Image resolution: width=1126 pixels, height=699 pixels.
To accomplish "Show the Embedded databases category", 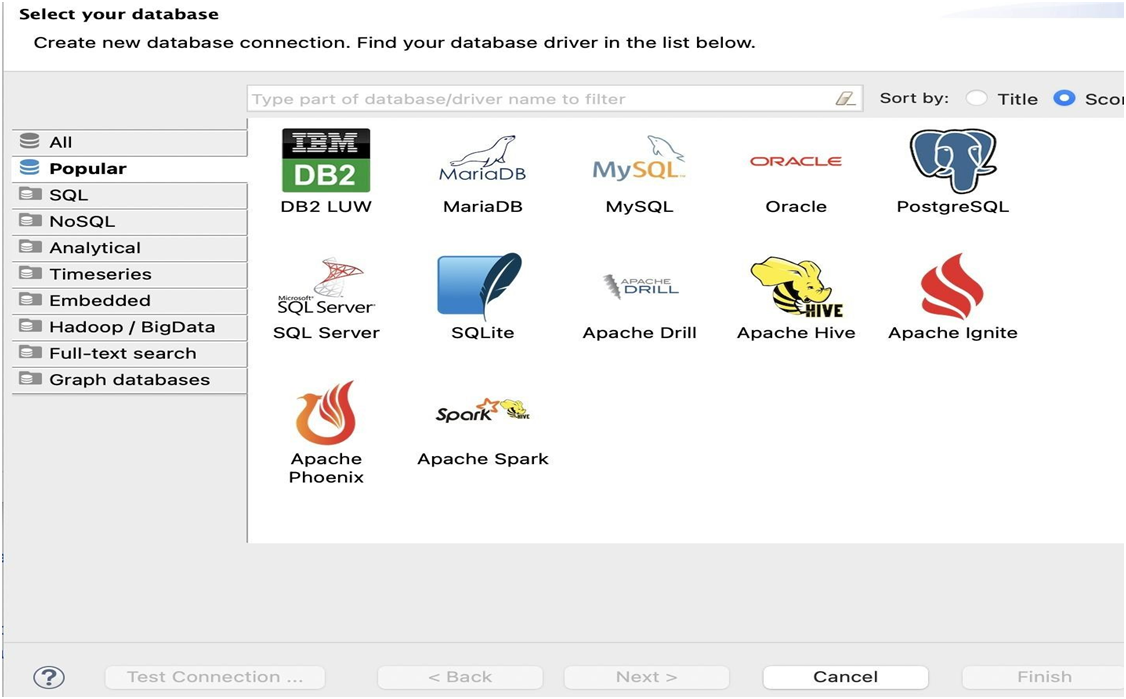I will pyautogui.click(x=130, y=301).
